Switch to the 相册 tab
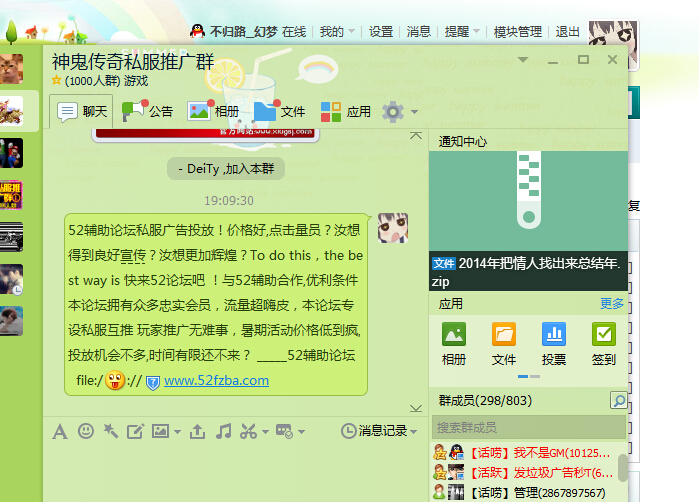This screenshot has height=502, width=699. (214, 111)
